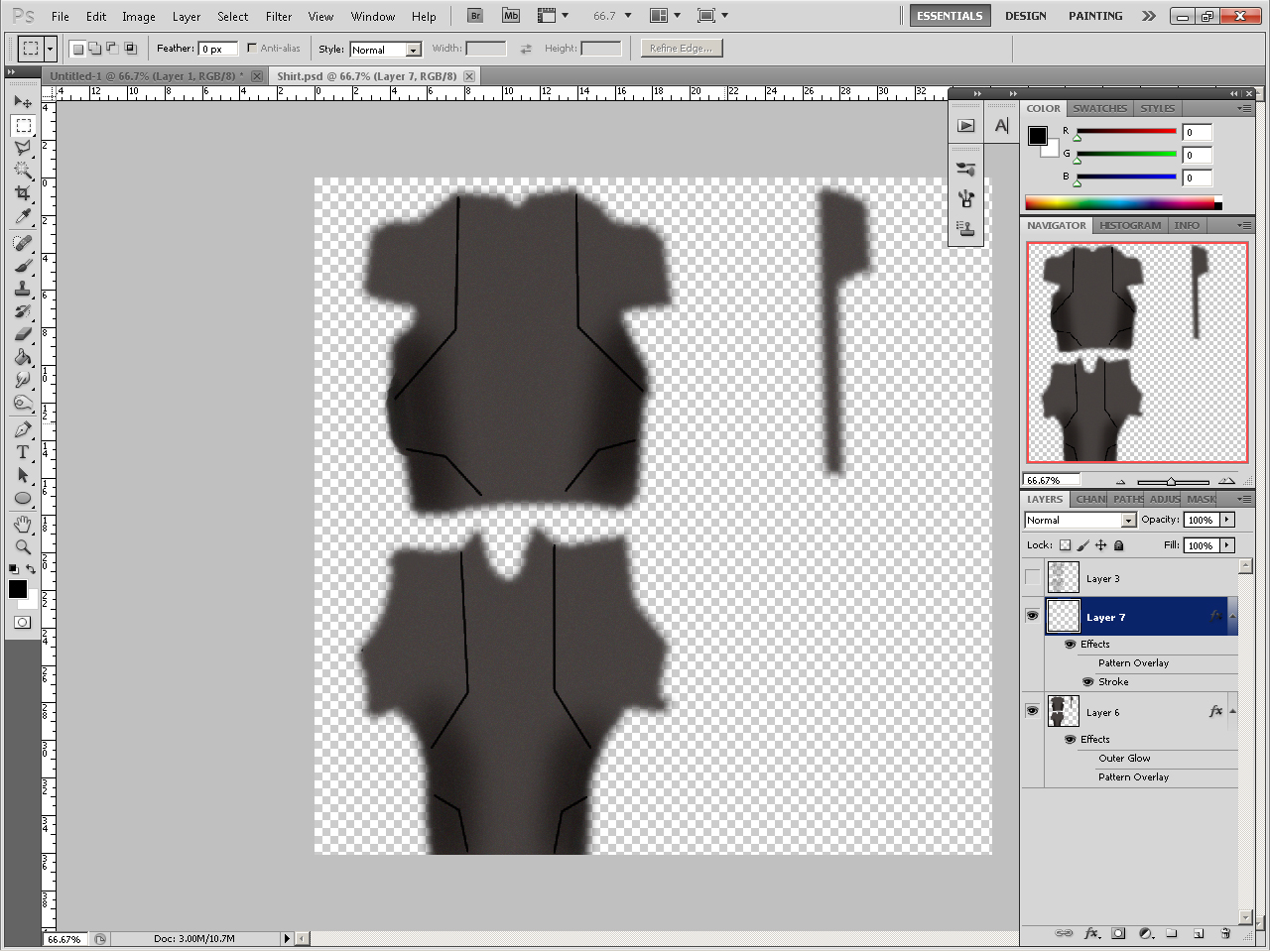Enable the Anti-alias checkbox
Image resolution: width=1270 pixels, height=952 pixels.
click(251, 48)
